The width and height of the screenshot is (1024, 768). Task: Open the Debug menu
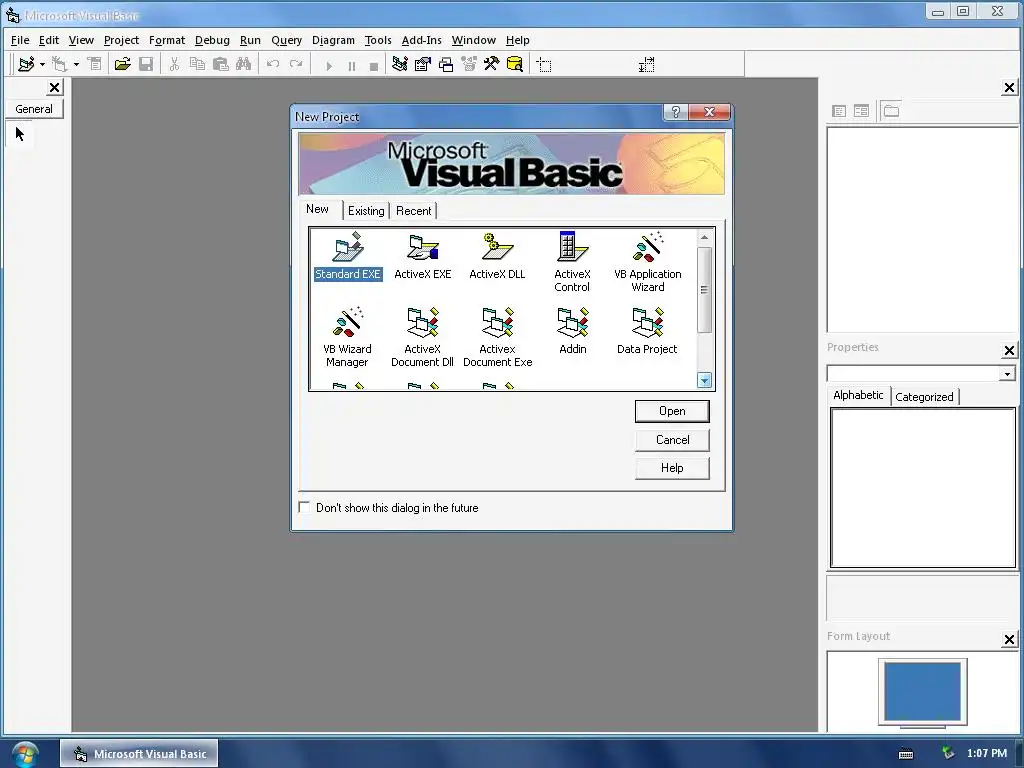pos(212,40)
